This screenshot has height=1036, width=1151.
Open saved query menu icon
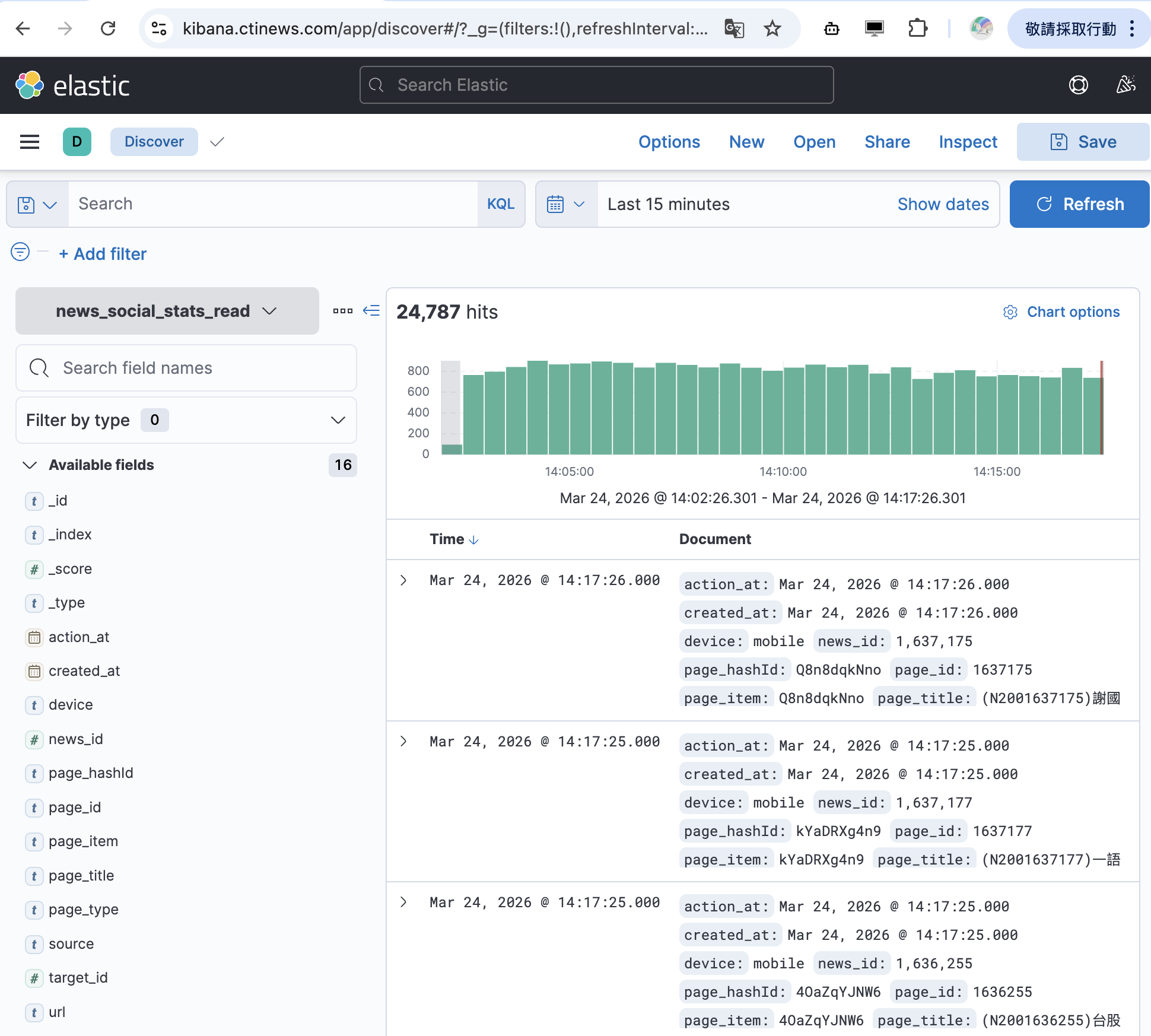pos(37,204)
